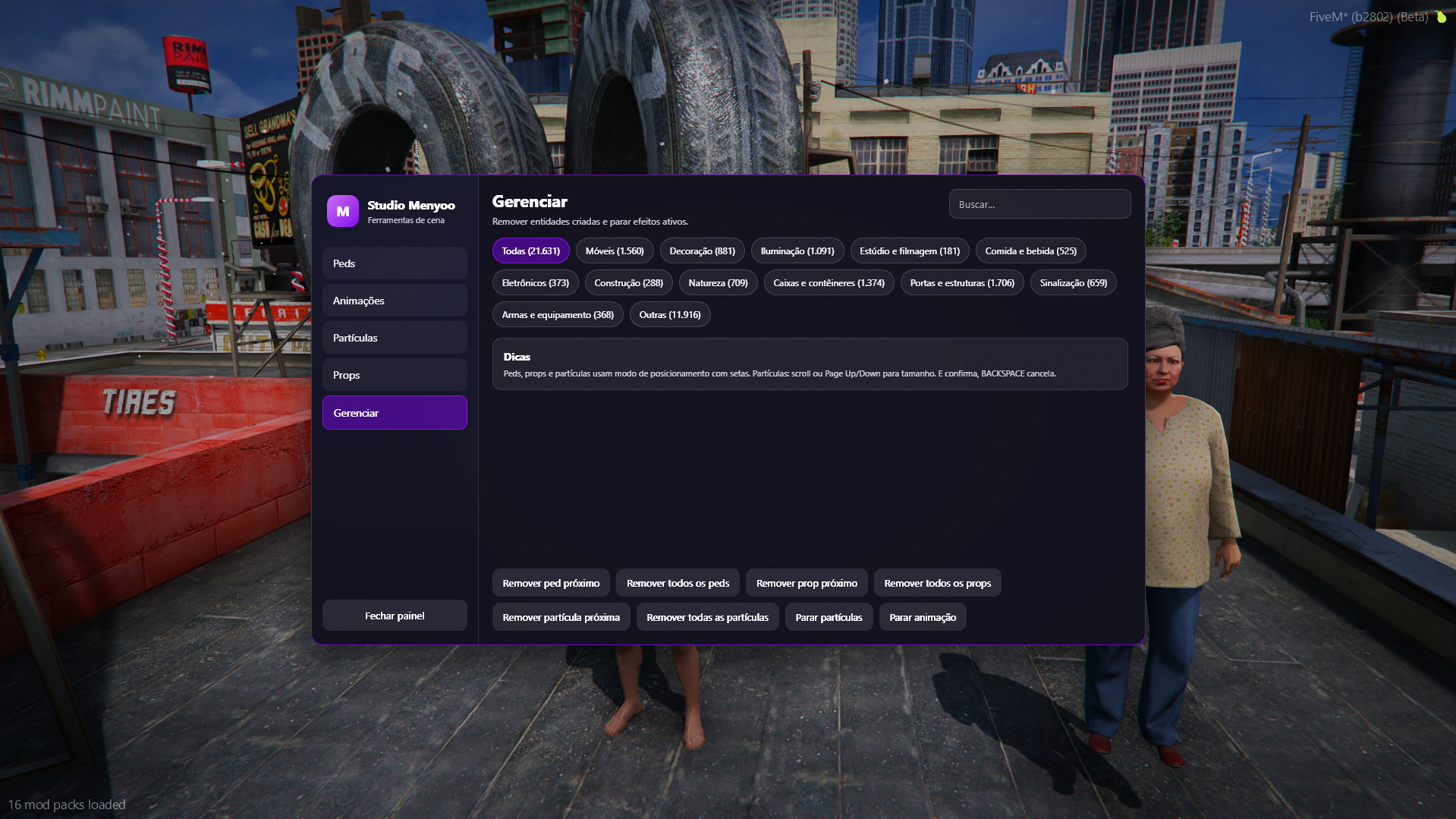
Task: Stop animation with Parar animação
Action: [x=923, y=617]
